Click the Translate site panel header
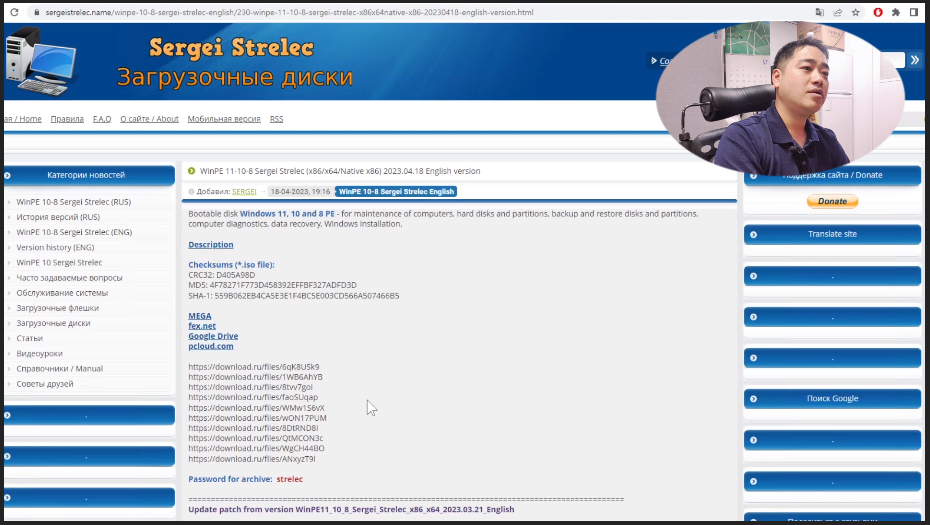 832,234
